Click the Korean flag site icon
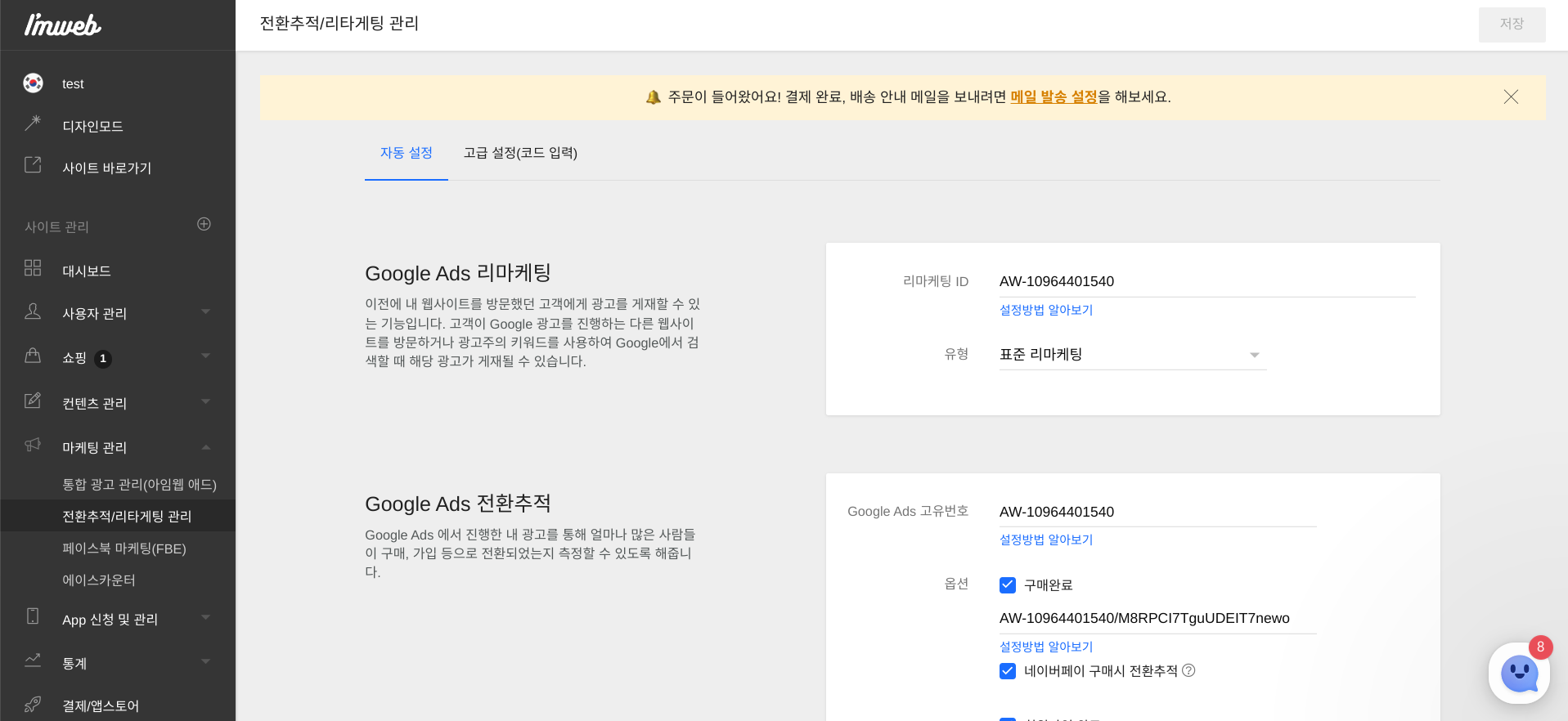Image resolution: width=1568 pixels, height=721 pixels. click(x=33, y=83)
